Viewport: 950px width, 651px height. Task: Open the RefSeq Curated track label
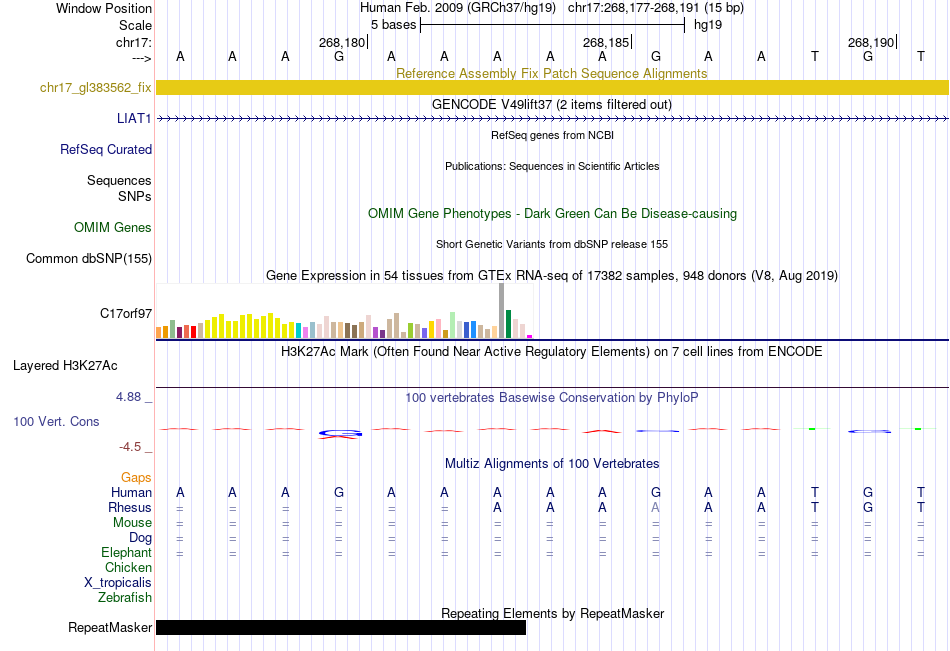(106, 149)
